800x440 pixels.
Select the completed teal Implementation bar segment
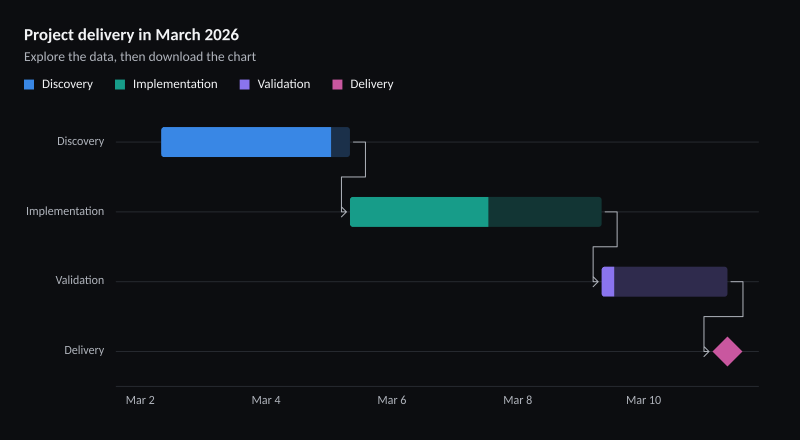[419, 212]
